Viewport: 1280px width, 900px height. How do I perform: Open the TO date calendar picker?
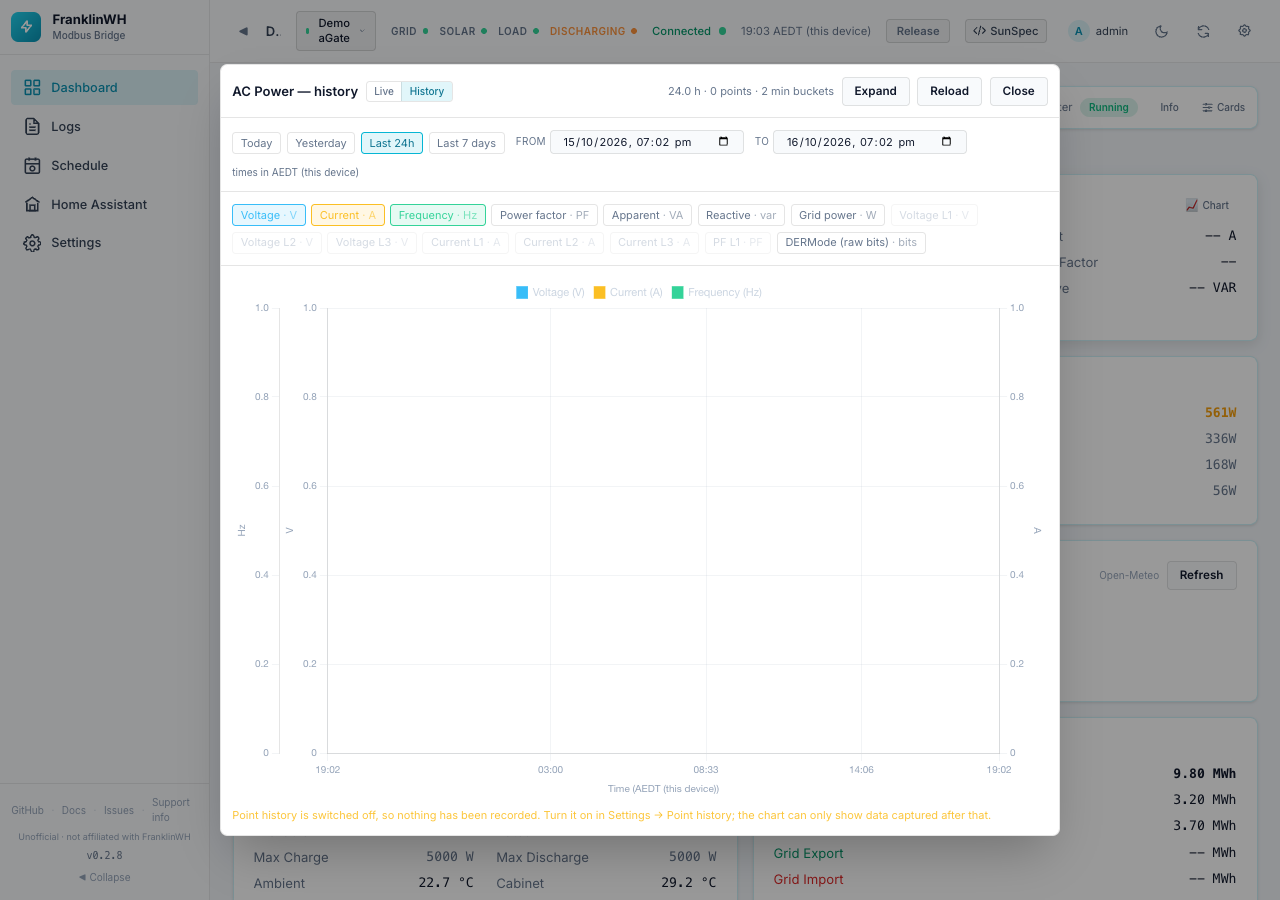(947, 142)
